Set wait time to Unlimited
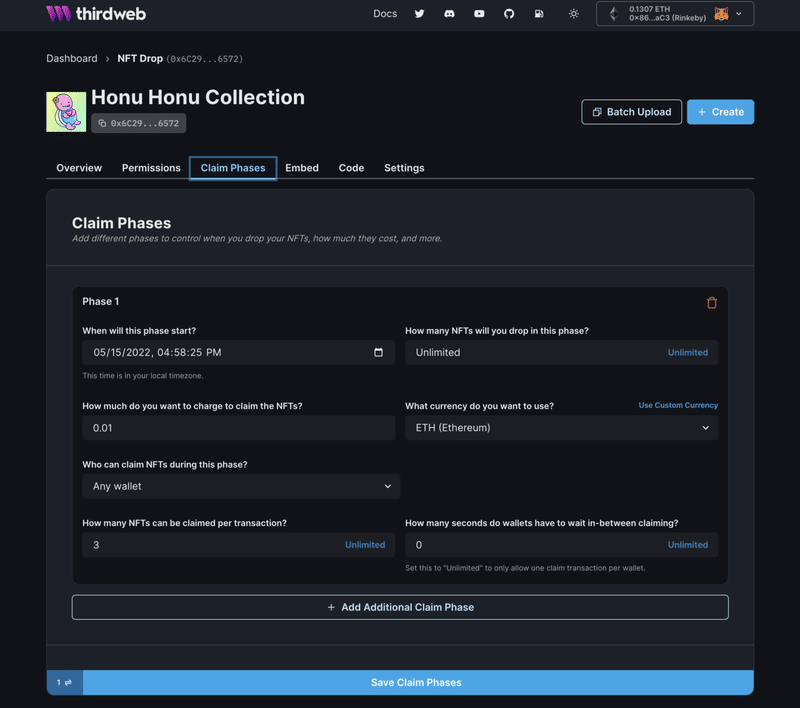Viewport: 800px width, 708px height. point(688,545)
